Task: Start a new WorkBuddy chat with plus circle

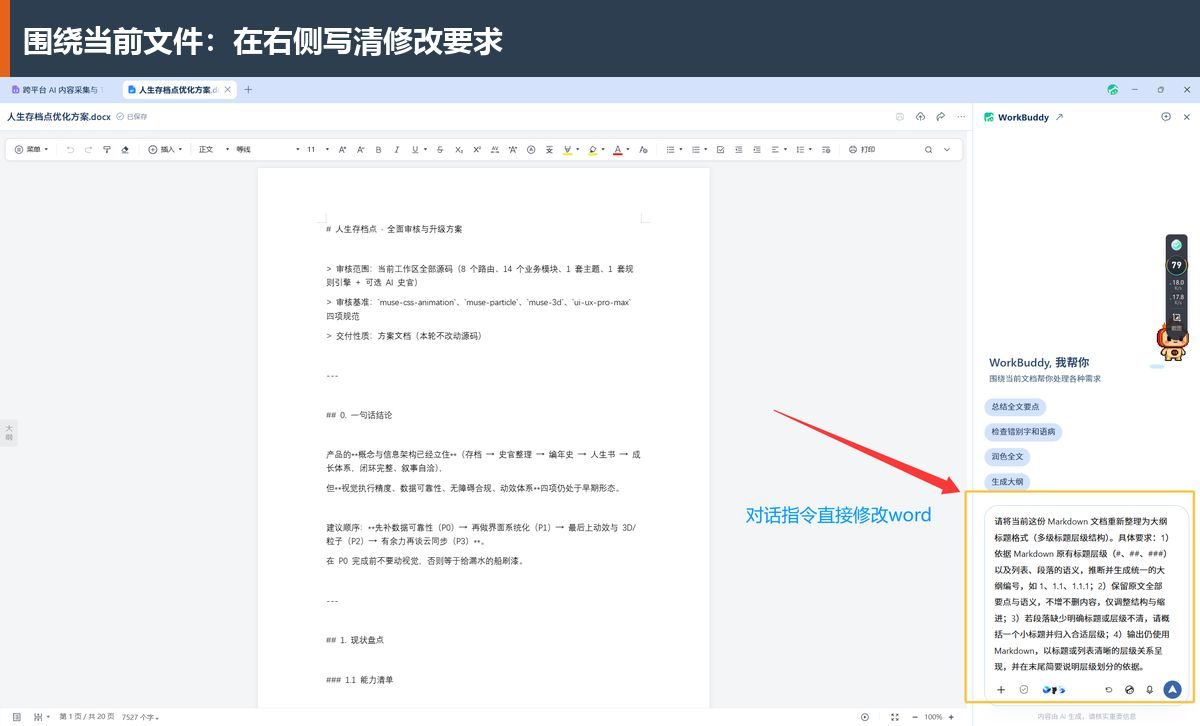Action: (1166, 117)
